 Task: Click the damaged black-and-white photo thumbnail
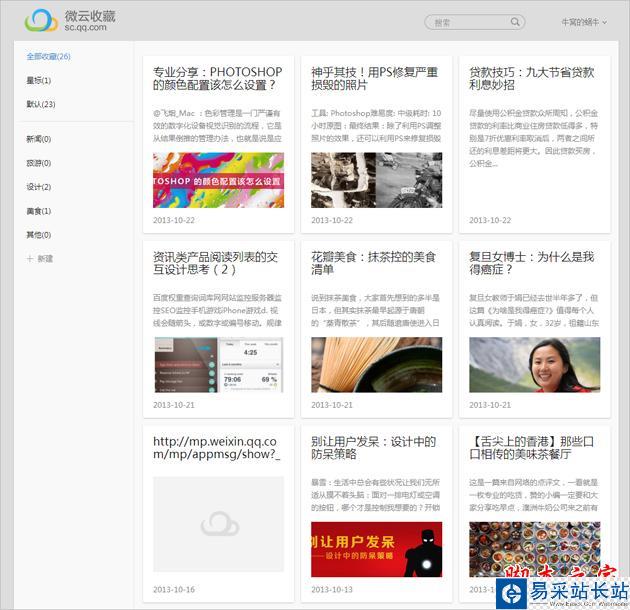point(376,180)
